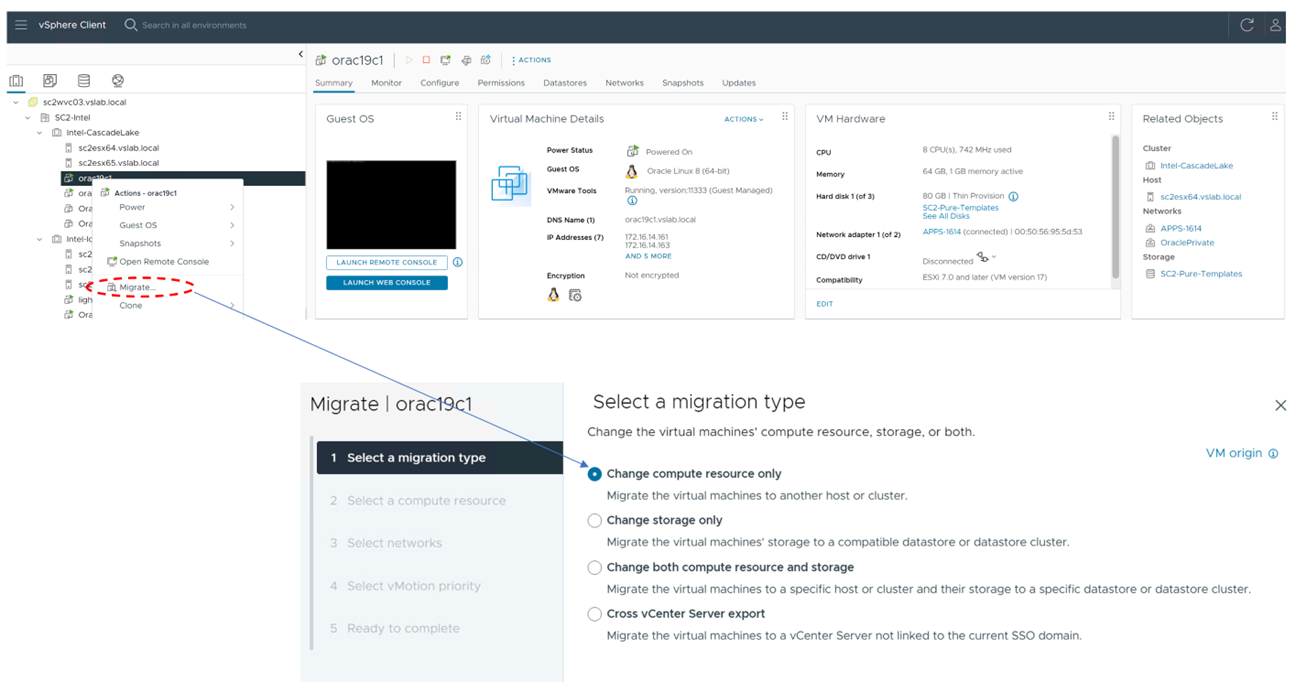The height and width of the screenshot is (682, 1296).
Task: Select Change both compute resource and storage
Action: (595, 567)
